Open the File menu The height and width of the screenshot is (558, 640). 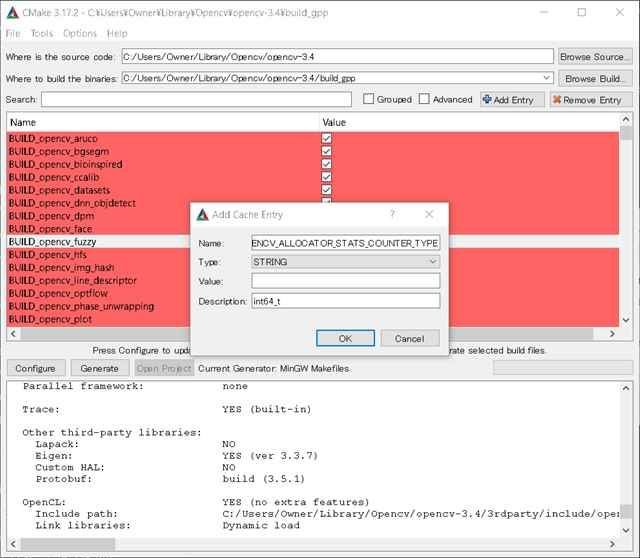click(x=13, y=33)
